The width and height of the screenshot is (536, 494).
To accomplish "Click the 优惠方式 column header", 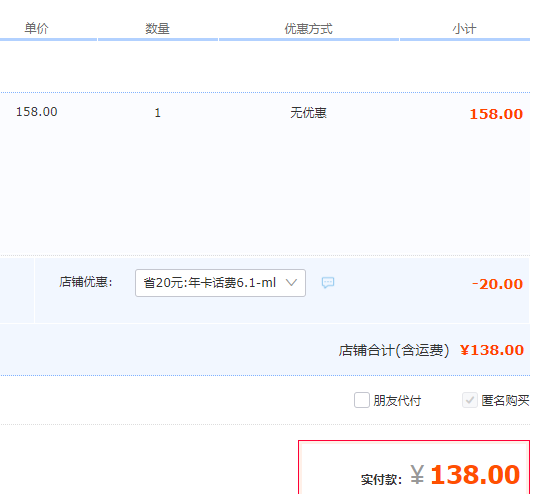I will [x=309, y=29].
